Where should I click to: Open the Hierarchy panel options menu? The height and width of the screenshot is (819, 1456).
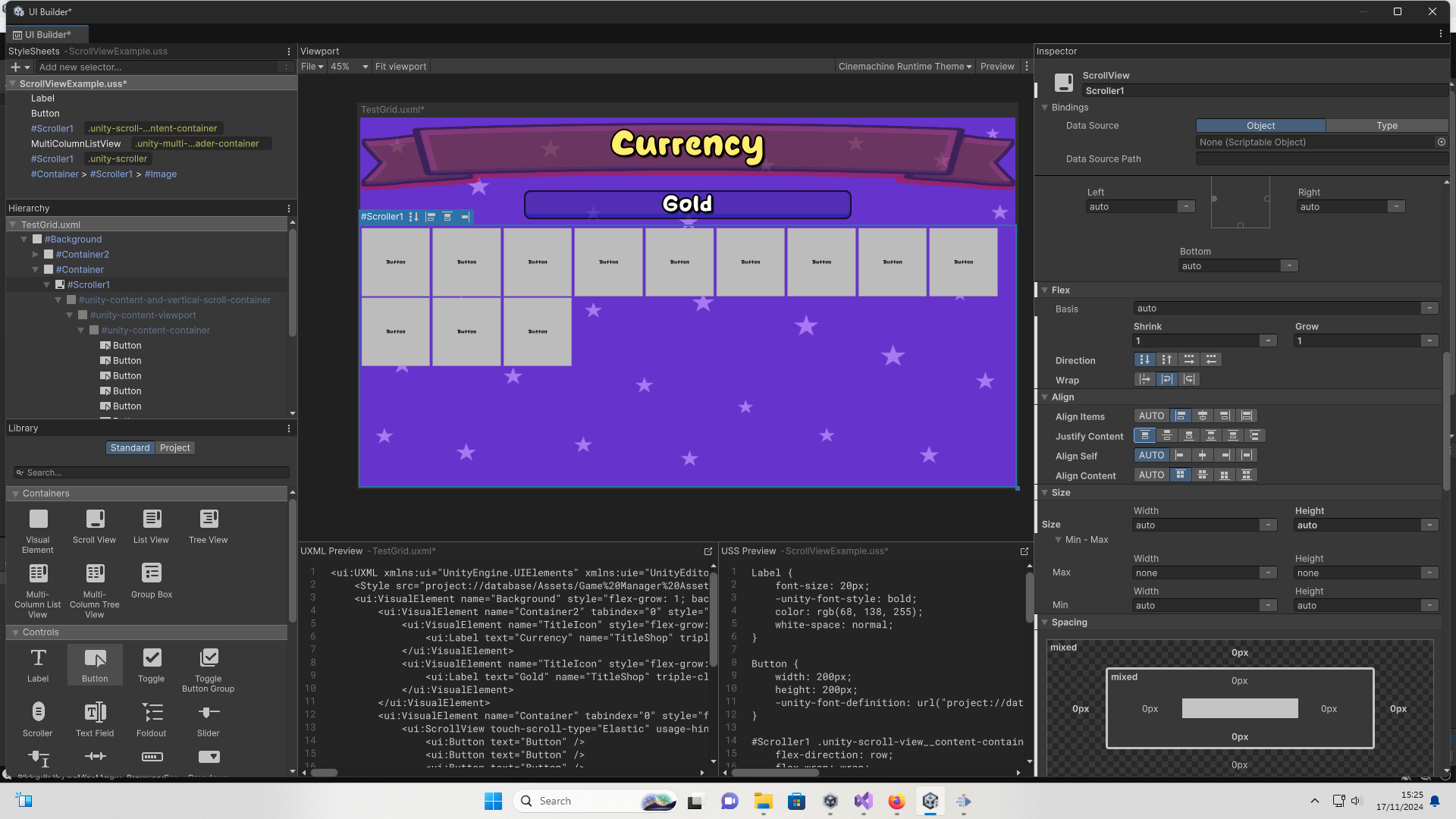(x=288, y=208)
